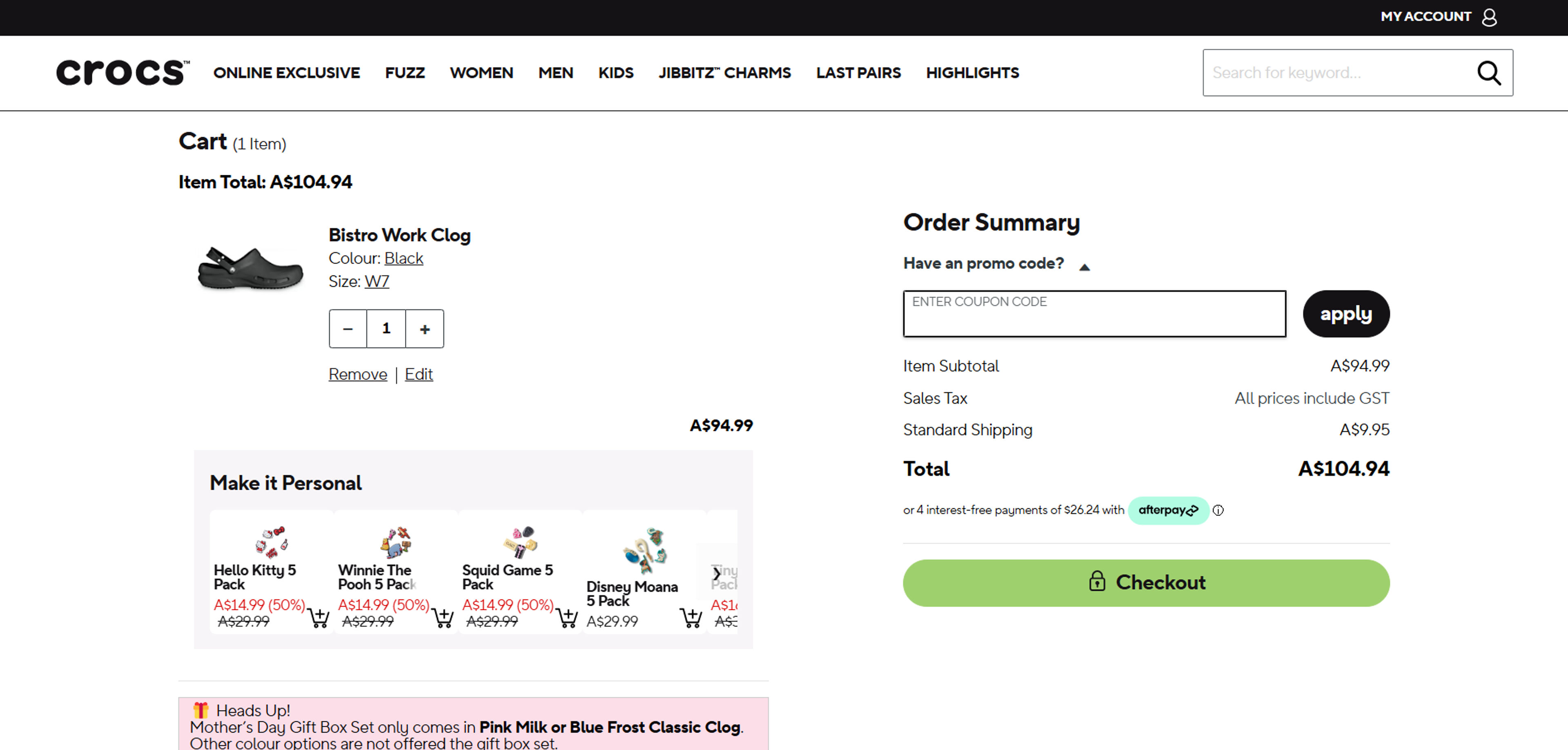Click the Afterpay info icon
Image resolution: width=1568 pixels, height=750 pixels.
[1217, 510]
